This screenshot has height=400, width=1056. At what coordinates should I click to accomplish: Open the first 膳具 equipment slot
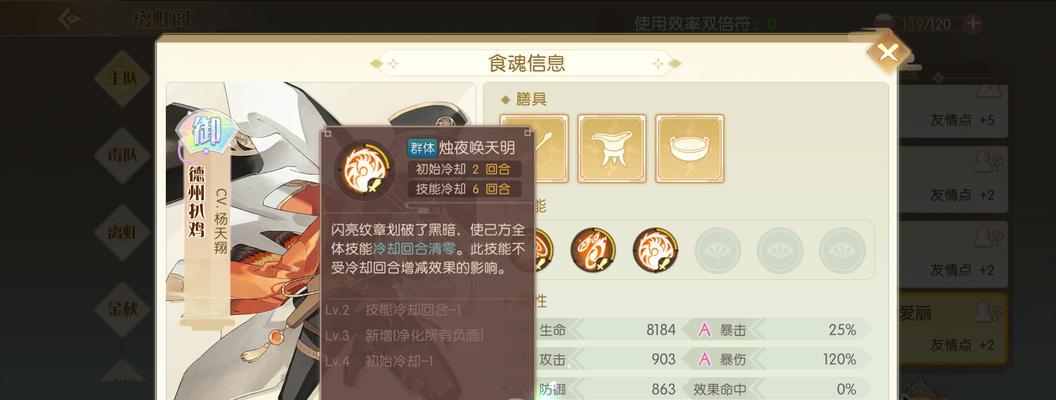click(551, 148)
